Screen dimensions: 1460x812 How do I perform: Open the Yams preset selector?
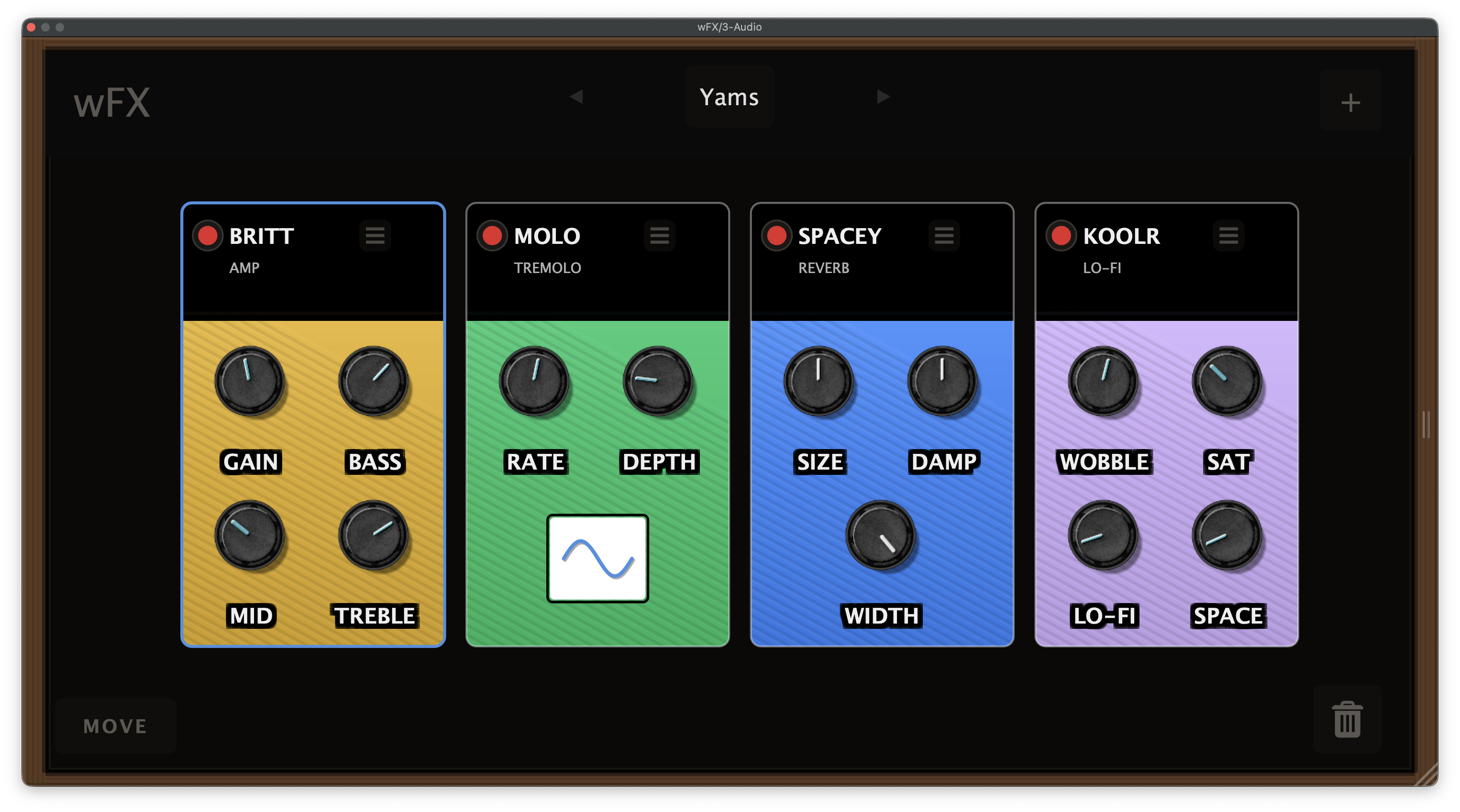click(x=730, y=97)
